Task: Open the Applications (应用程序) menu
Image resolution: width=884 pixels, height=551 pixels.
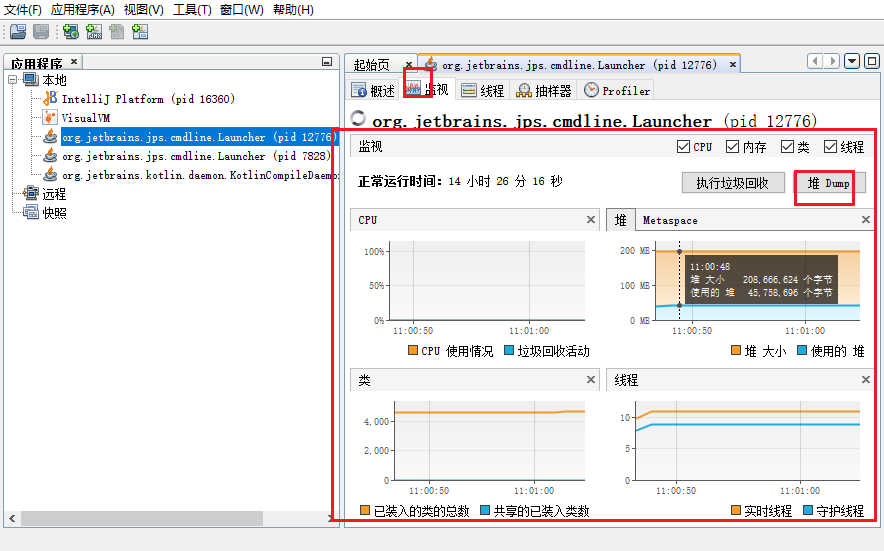Action: [83, 10]
